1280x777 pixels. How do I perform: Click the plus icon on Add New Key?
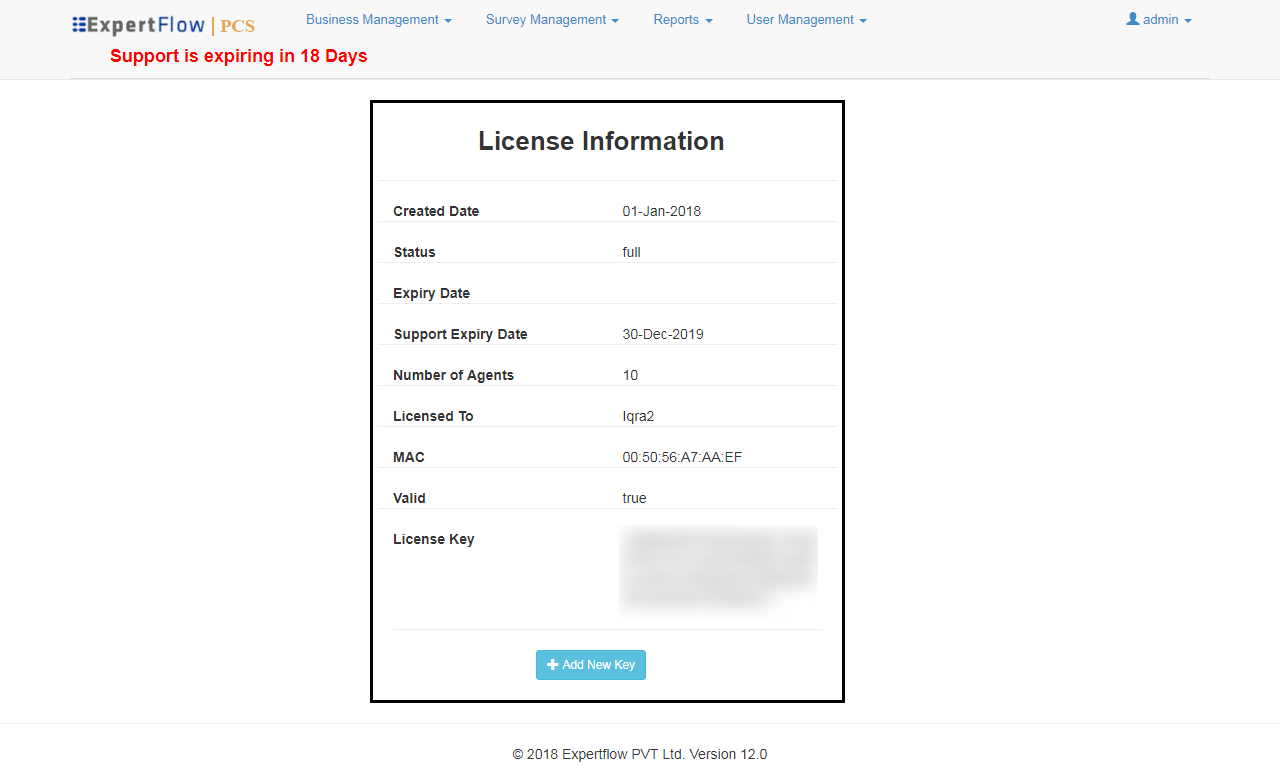click(x=552, y=664)
